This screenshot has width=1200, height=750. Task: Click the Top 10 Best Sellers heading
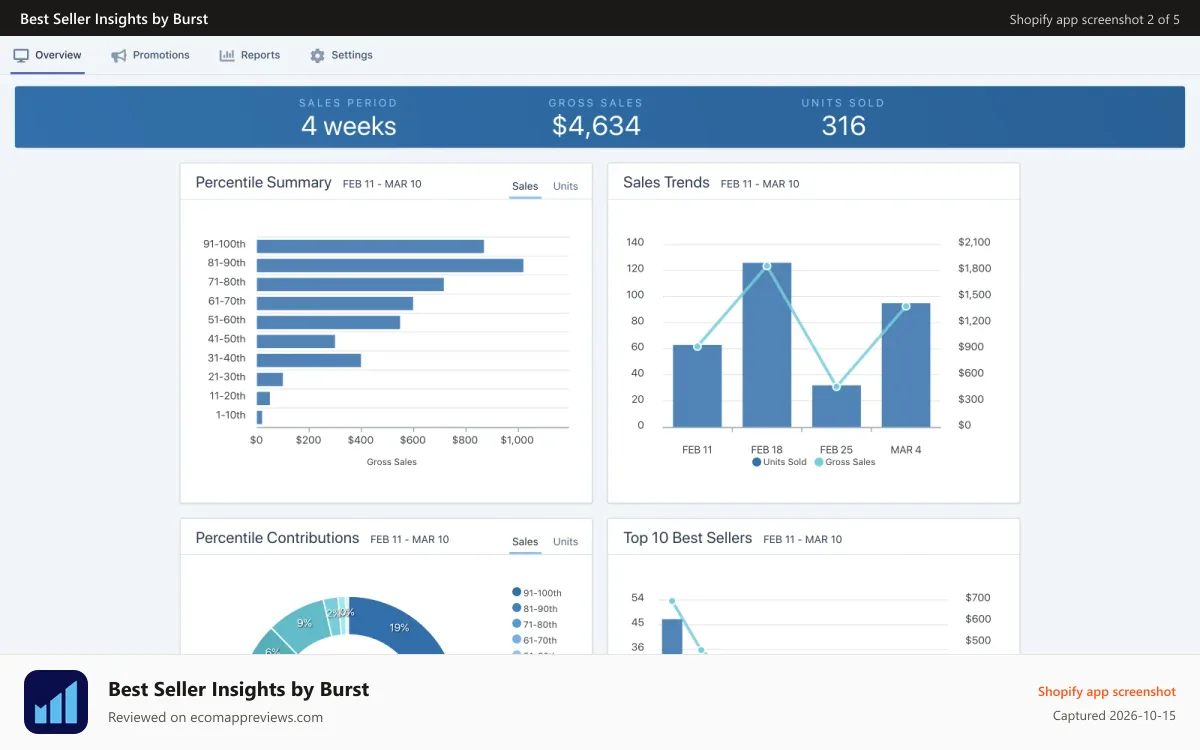coord(687,538)
